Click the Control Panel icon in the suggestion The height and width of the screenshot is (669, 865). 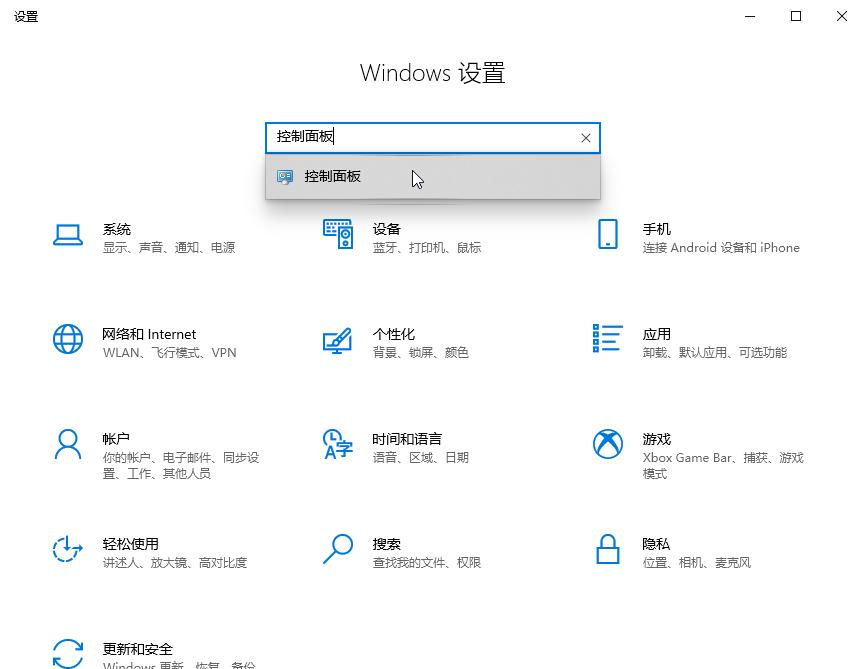[x=285, y=176]
